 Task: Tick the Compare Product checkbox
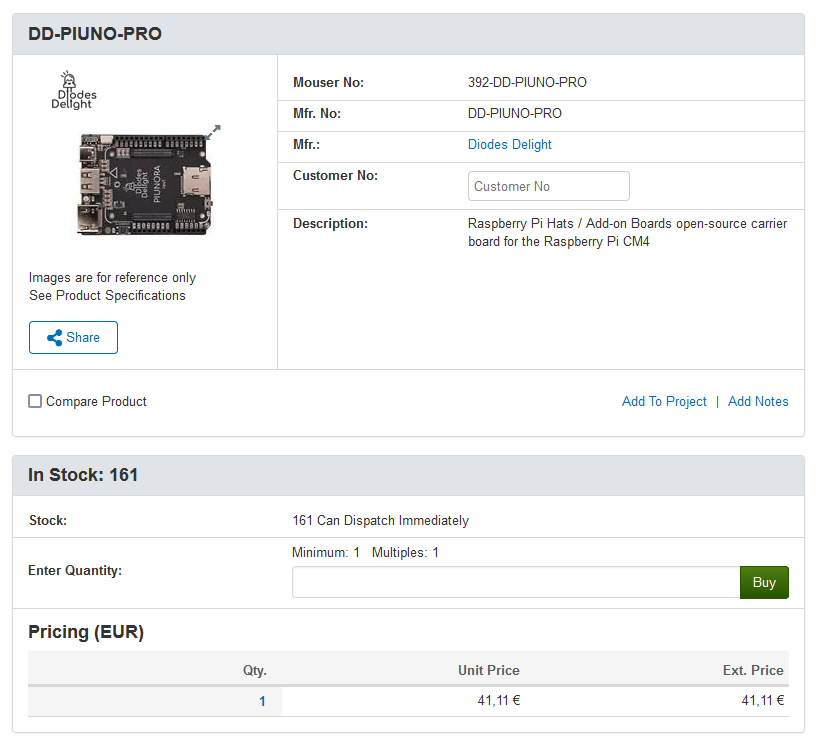(x=35, y=402)
